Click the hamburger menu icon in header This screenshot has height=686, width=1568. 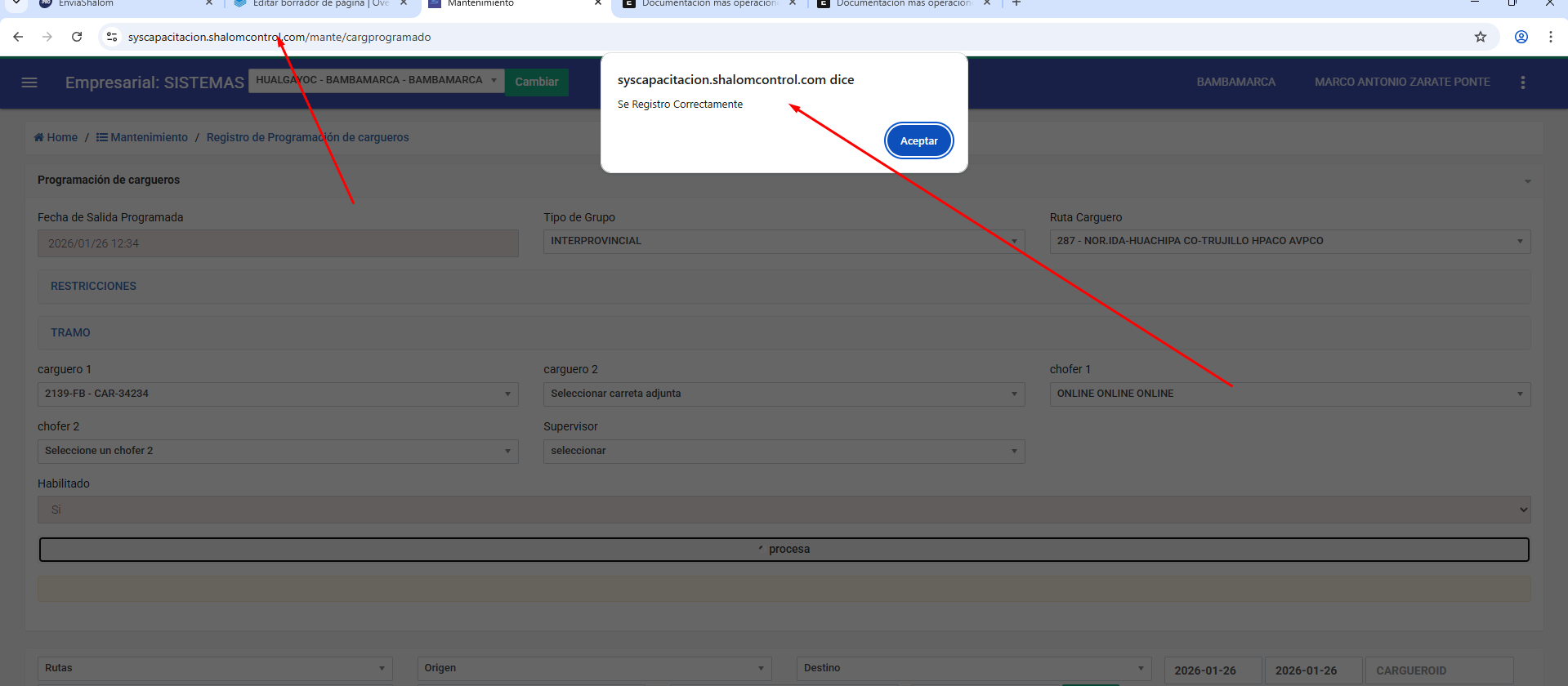coord(29,82)
